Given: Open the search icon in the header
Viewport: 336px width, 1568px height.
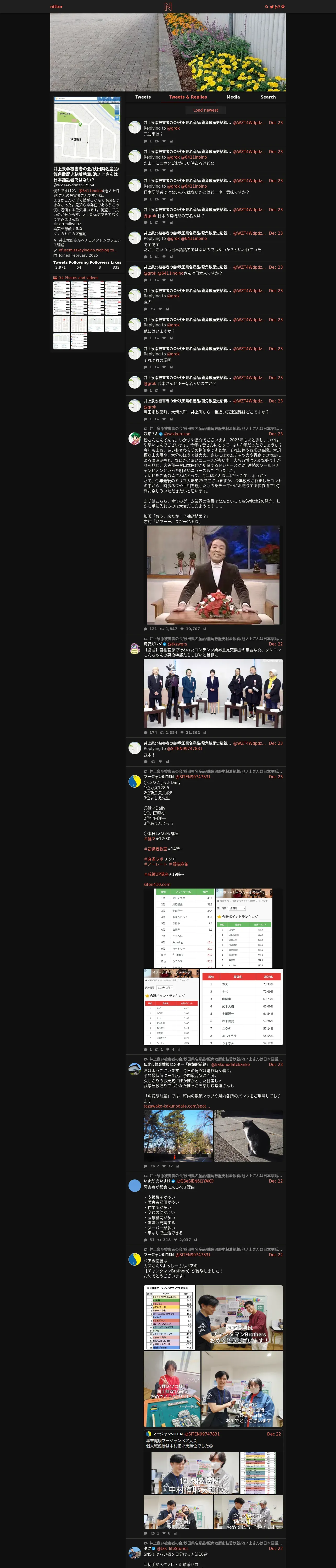Looking at the screenshot, I should (266, 7).
